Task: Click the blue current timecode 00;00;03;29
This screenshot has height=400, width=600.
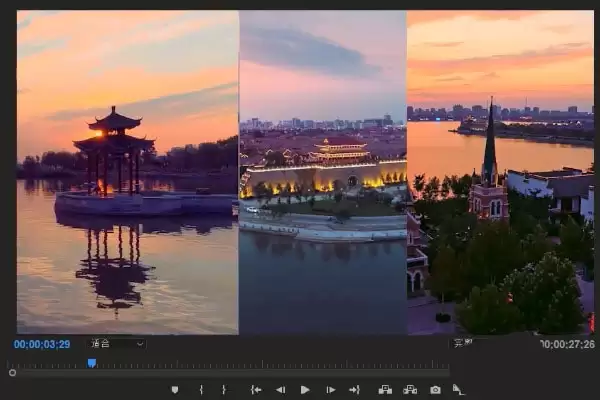Action: point(42,344)
